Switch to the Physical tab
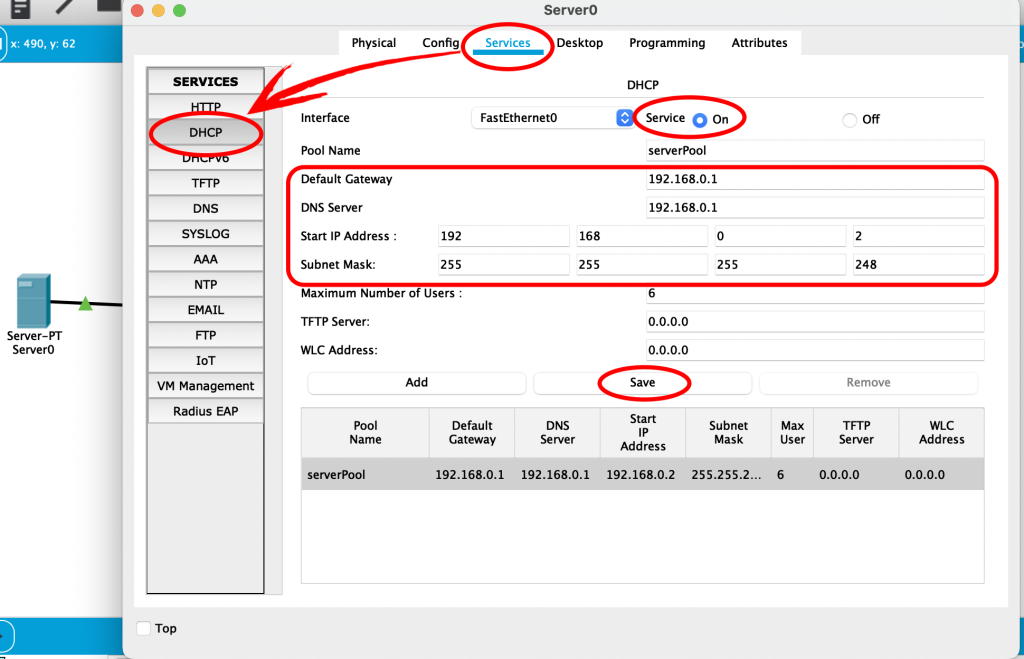Screen dimensions: 1024x659 coord(374,43)
